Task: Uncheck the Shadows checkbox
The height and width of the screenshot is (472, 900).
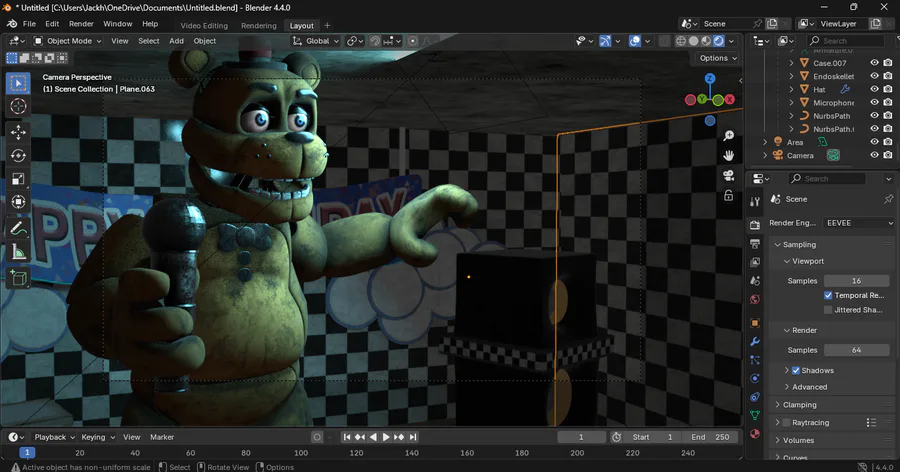Action: [x=796, y=370]
